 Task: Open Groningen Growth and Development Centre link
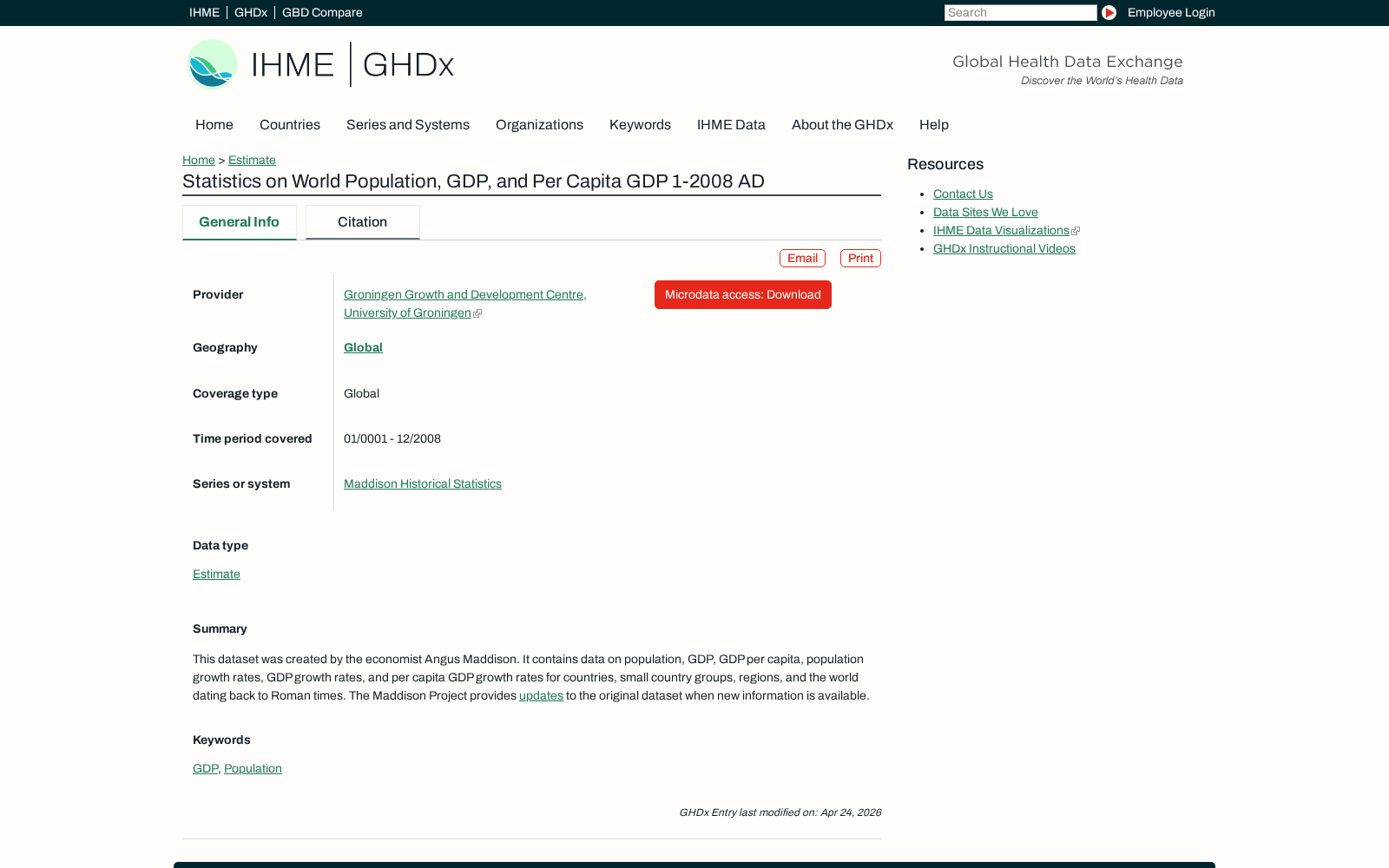click(x=465, y=304)
